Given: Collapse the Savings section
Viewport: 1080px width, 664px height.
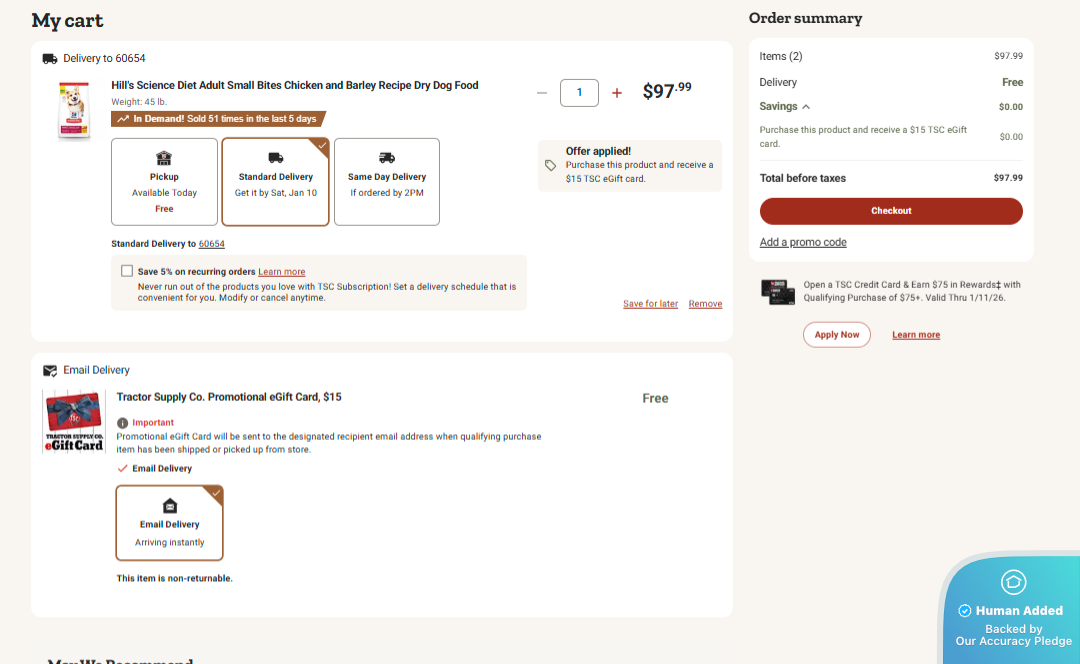Looking at the screenshot, I should coord(806,107).
